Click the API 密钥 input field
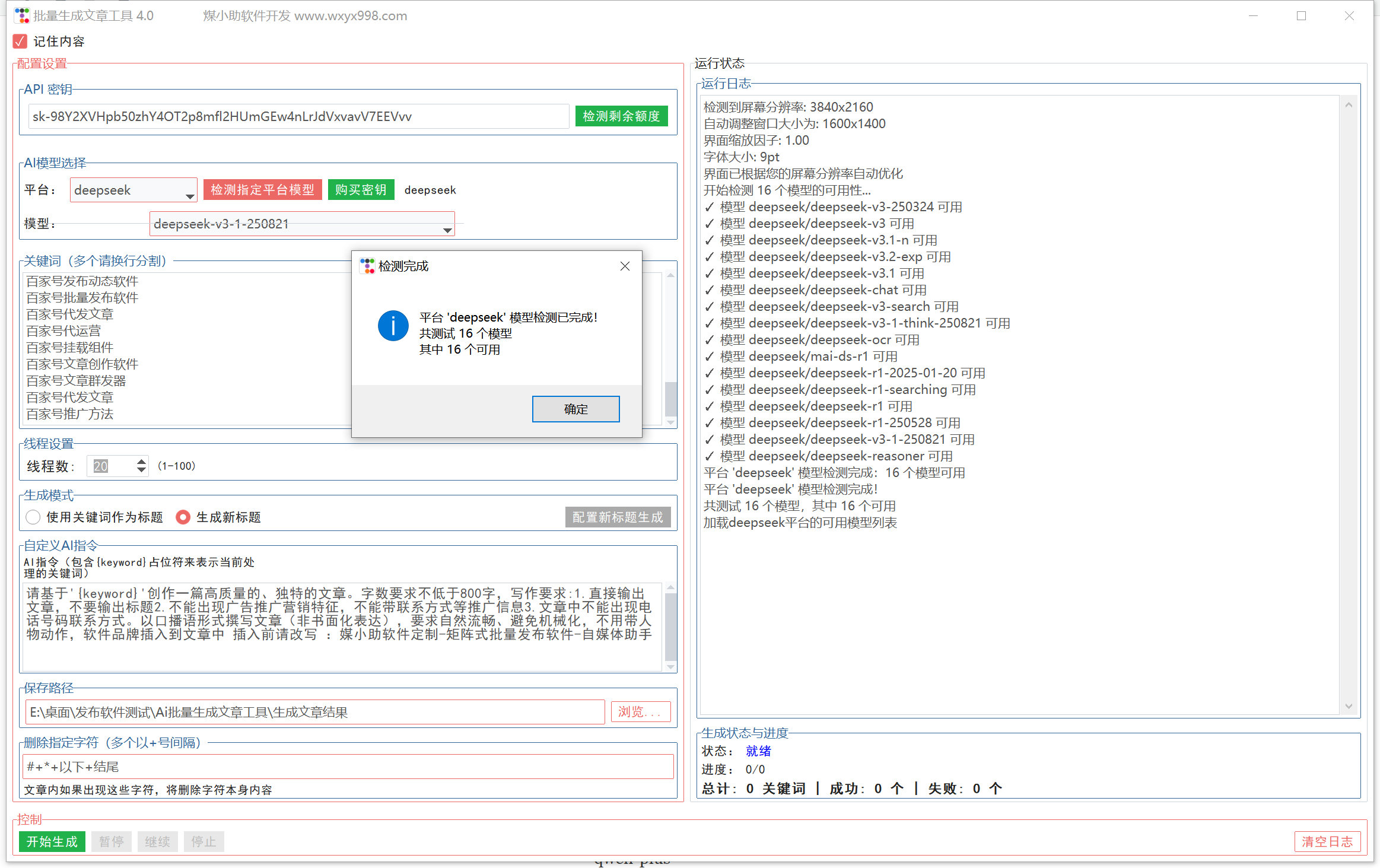Screen dimensions: 1380x868 pos(298,116)
